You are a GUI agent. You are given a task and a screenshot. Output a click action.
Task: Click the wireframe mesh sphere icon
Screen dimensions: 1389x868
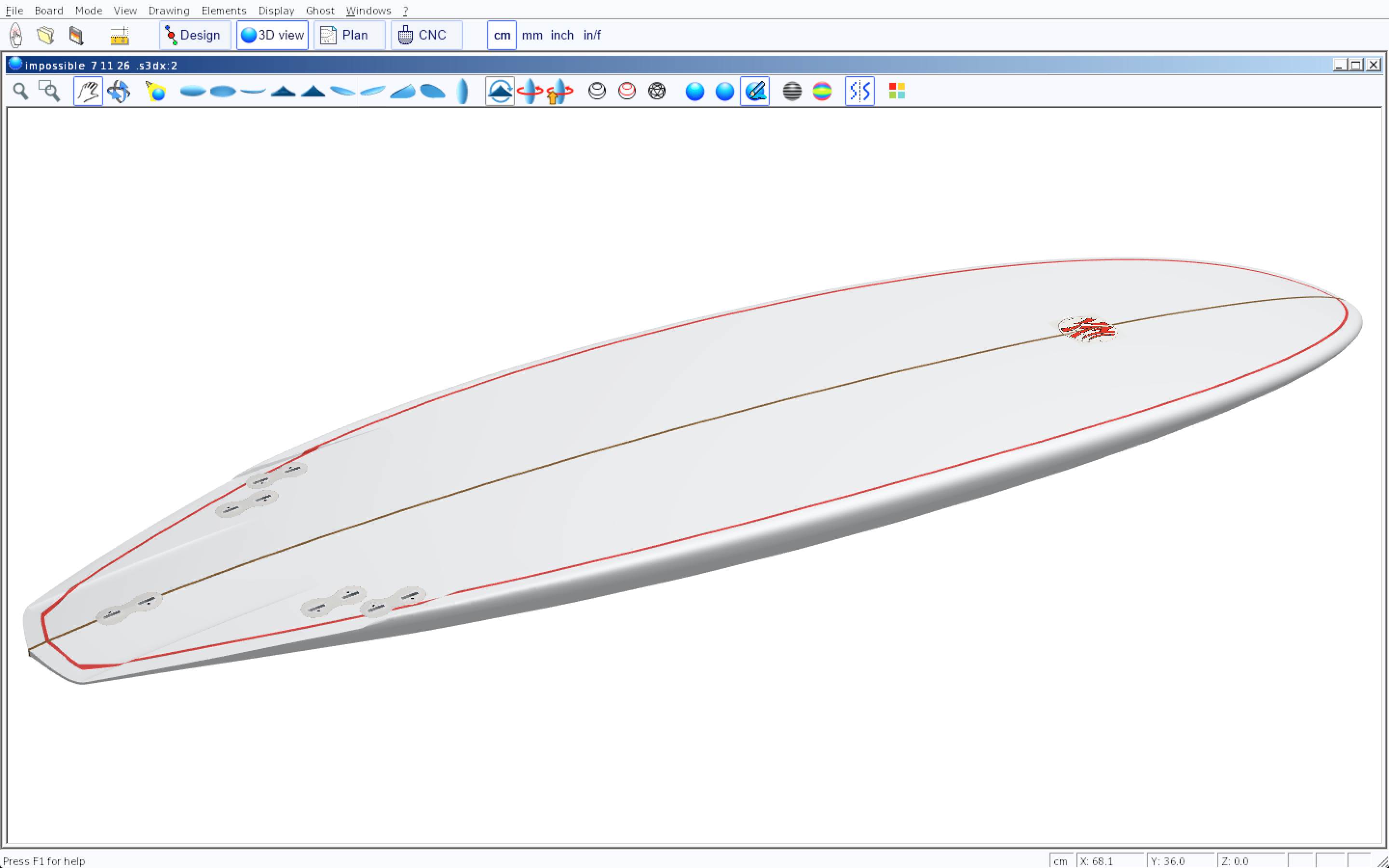pos(656,91)
